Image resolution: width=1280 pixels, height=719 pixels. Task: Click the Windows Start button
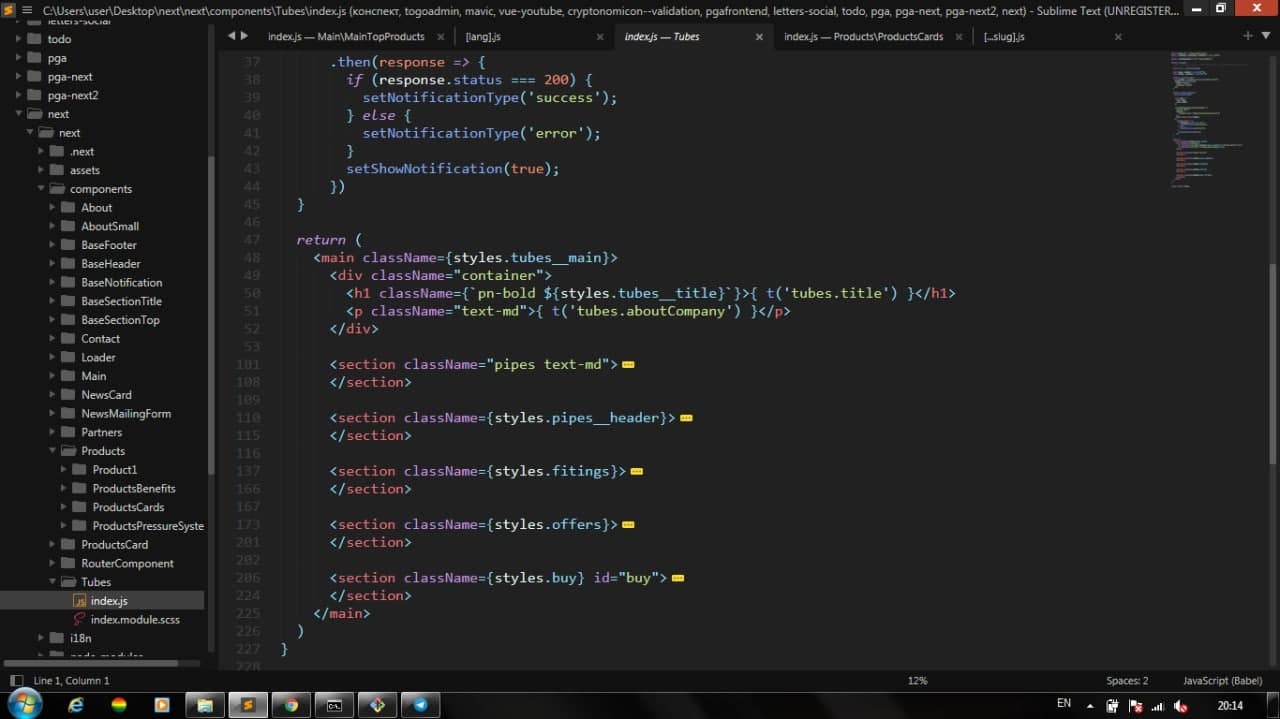24,705
